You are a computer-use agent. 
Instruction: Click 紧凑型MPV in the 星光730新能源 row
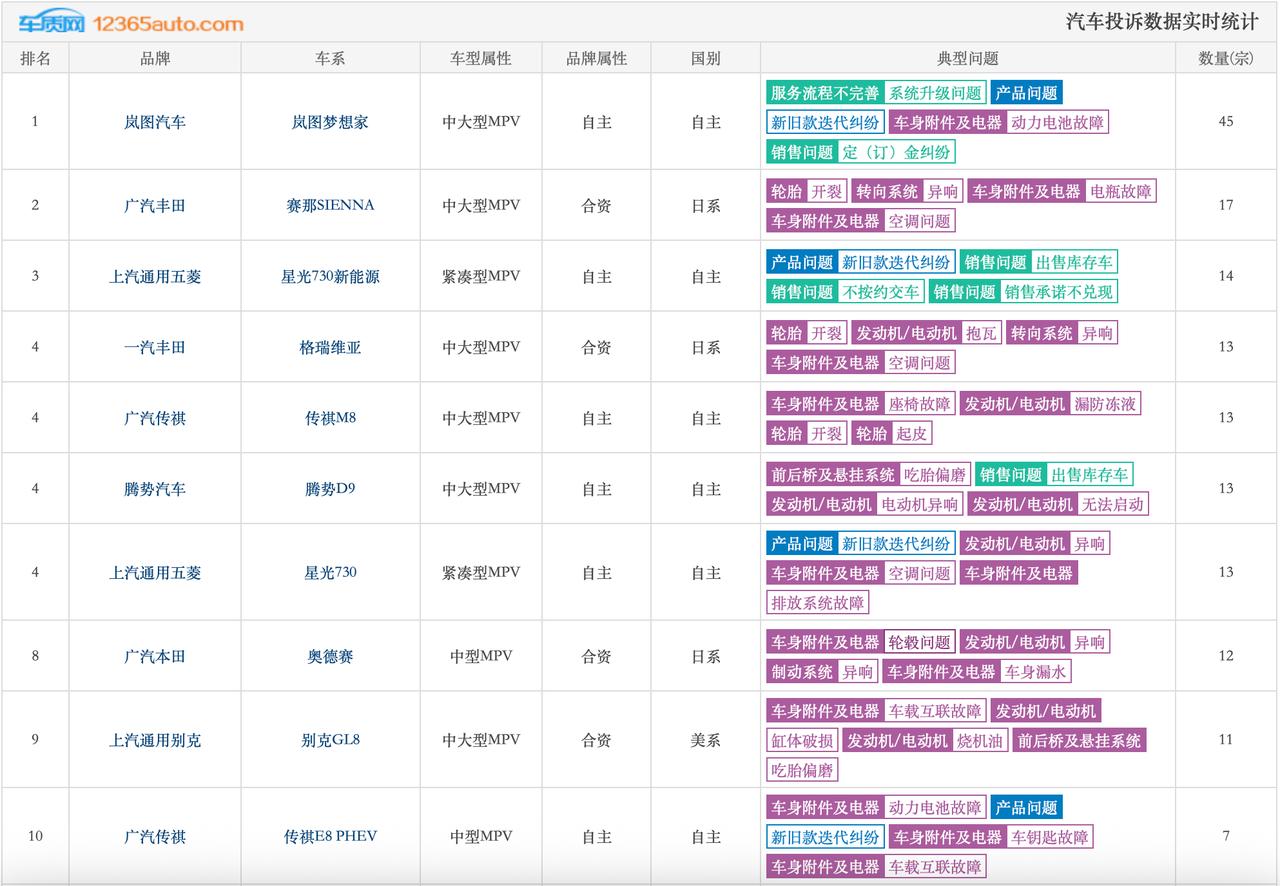481,276
